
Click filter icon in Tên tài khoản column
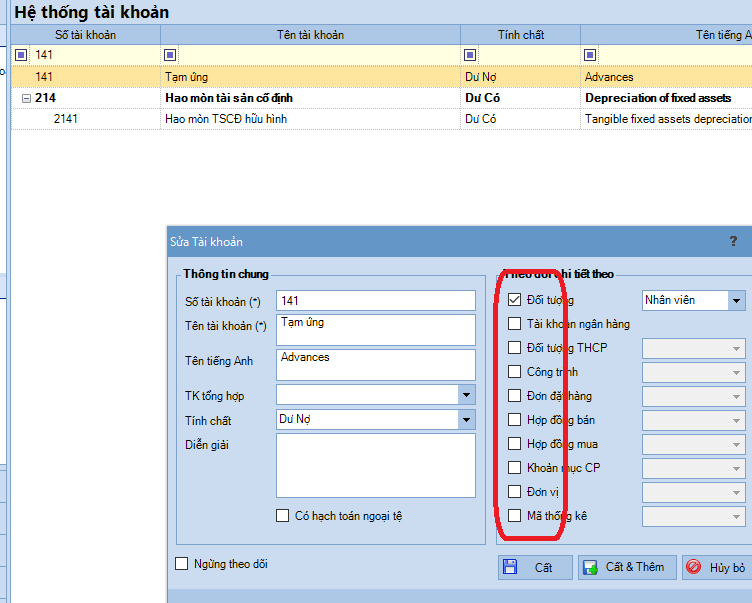click(170, 55)
